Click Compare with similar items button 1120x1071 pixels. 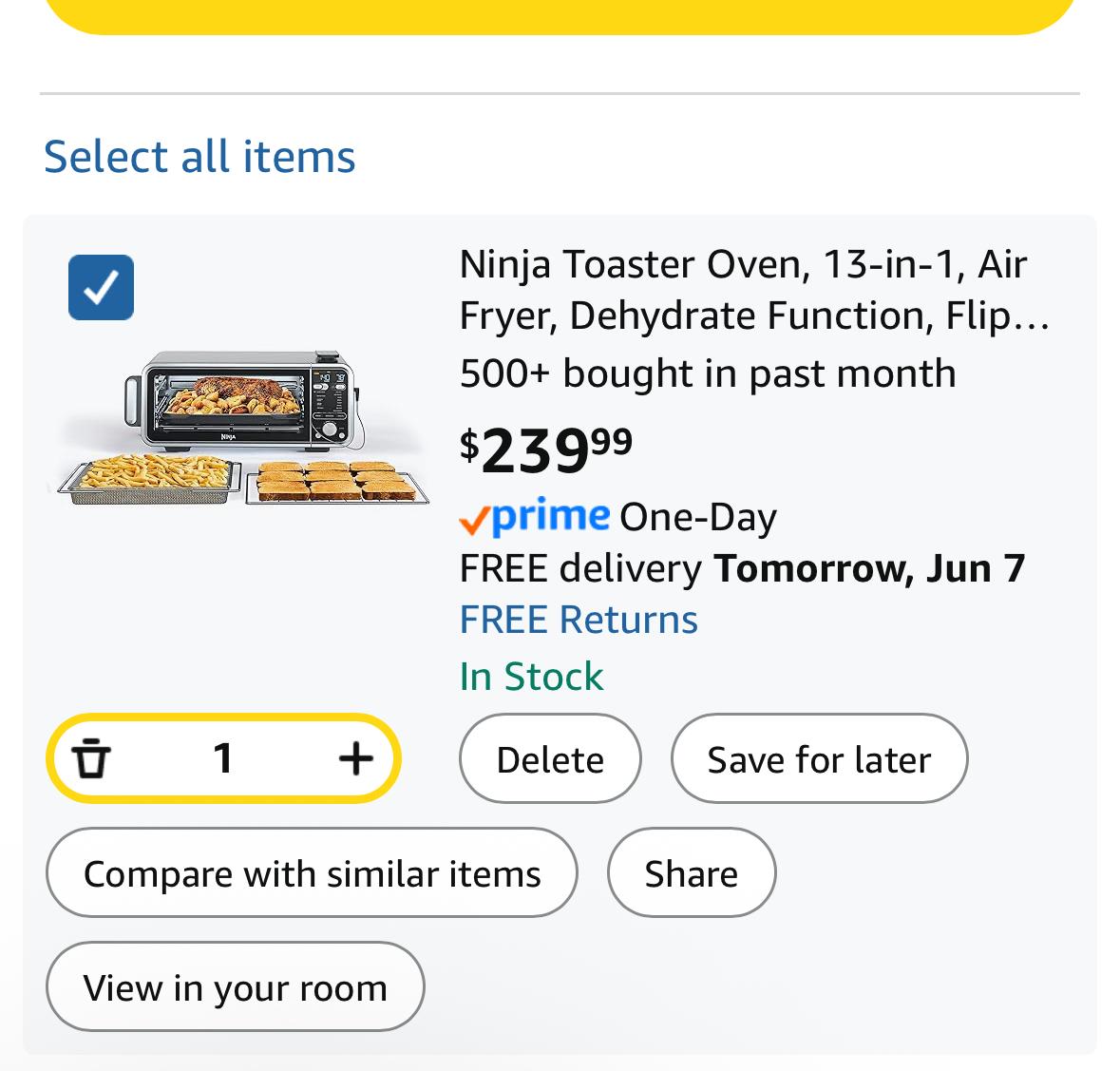(312, 873)
